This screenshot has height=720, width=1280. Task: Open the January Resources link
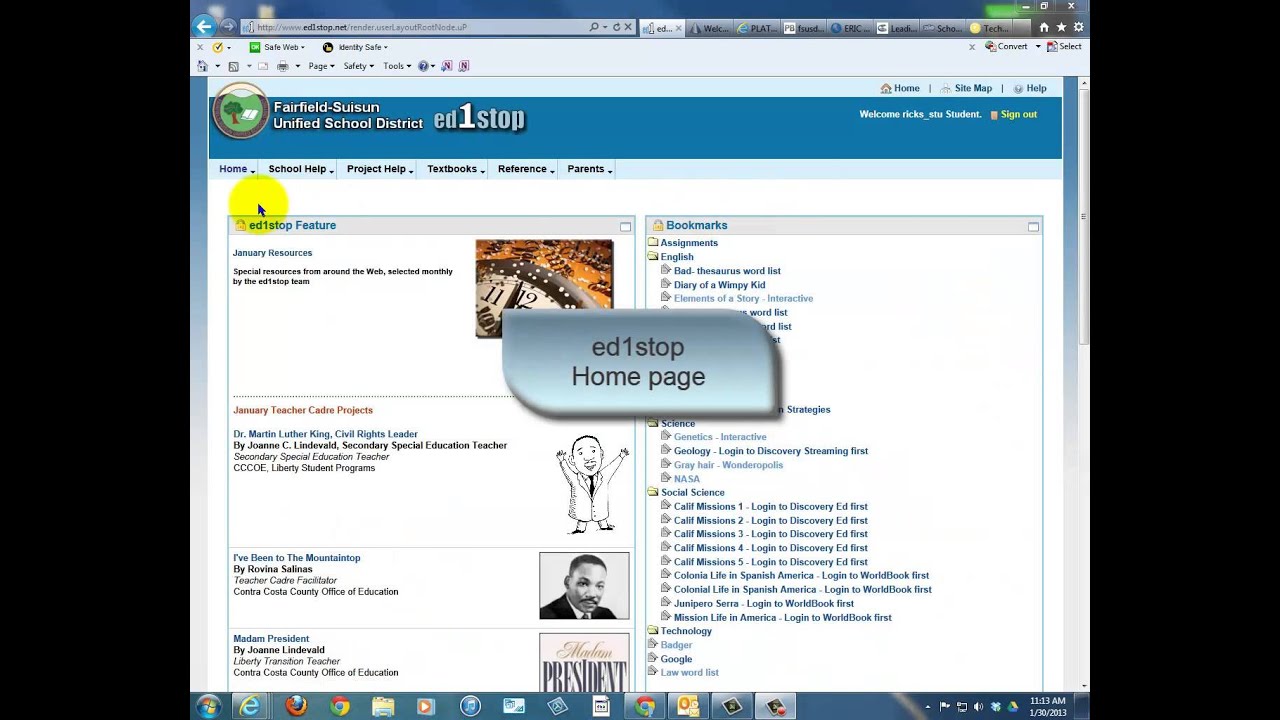(272, 253)
